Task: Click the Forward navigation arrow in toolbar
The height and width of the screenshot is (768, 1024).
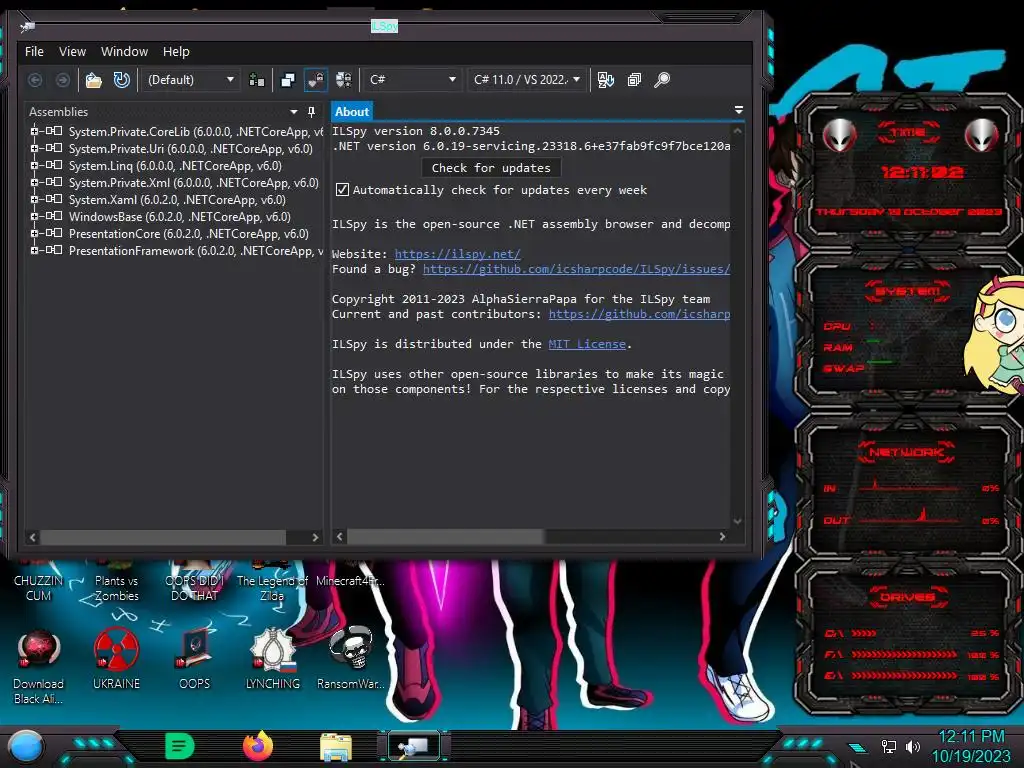Action: [x=63, y=80]
